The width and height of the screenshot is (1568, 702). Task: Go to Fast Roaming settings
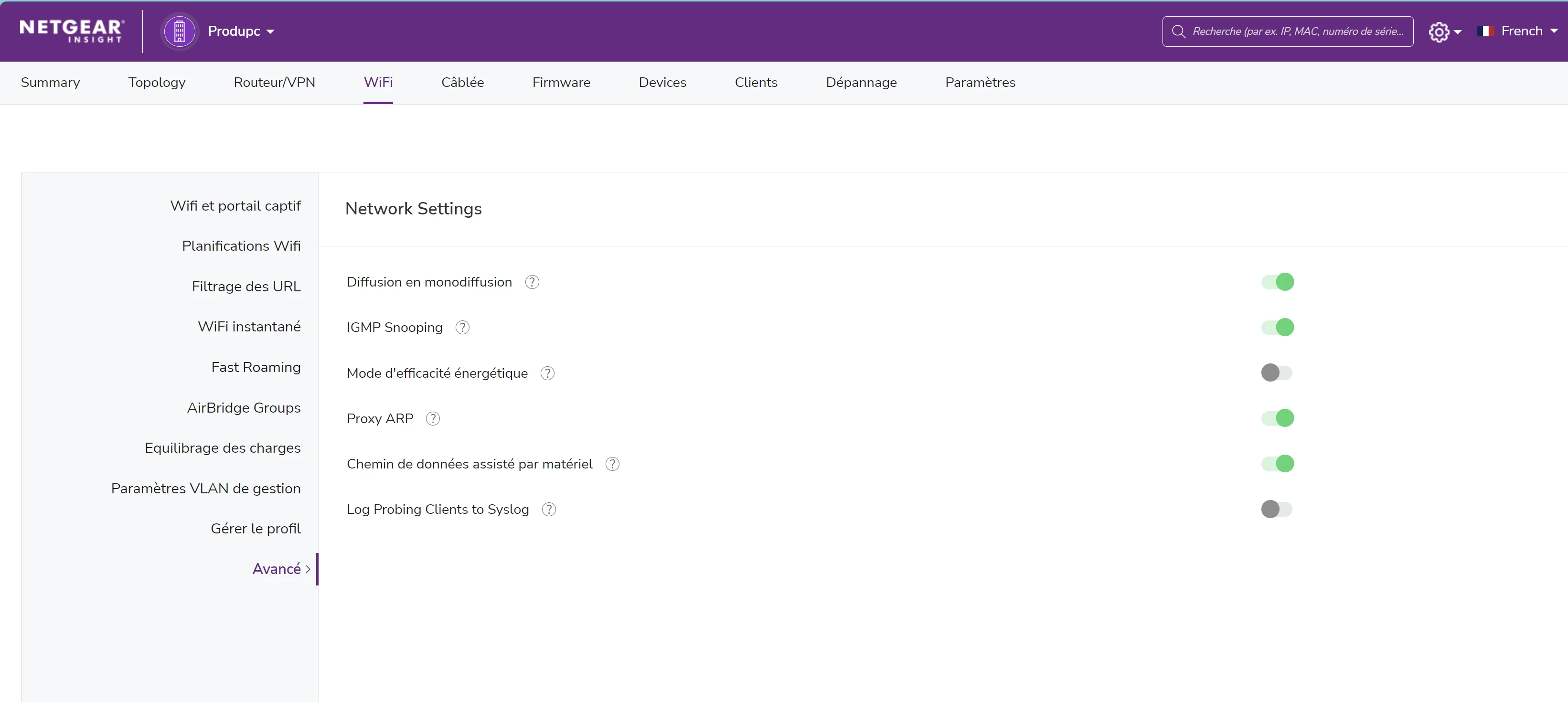pos(256,367)
